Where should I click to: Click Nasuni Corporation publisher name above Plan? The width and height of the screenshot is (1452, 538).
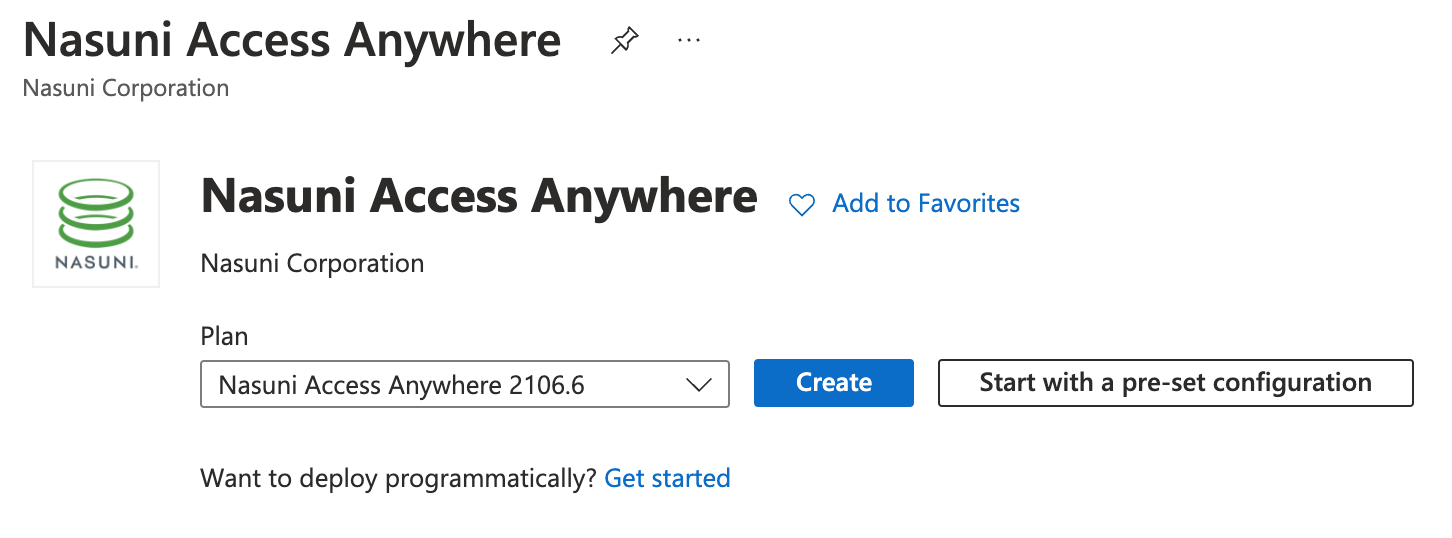[x=312, y=264]
